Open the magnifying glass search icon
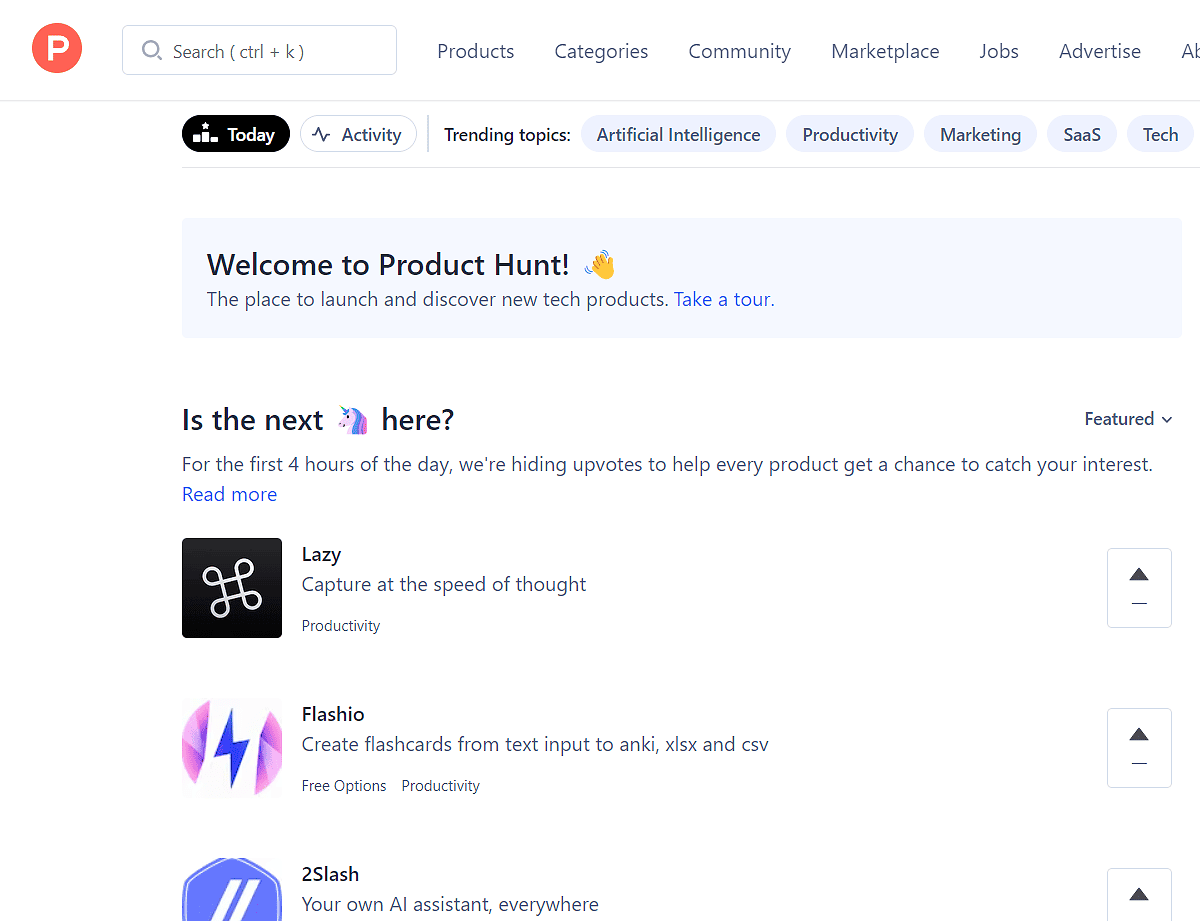This screenshot has width=1200, height=921. (151, 50)
